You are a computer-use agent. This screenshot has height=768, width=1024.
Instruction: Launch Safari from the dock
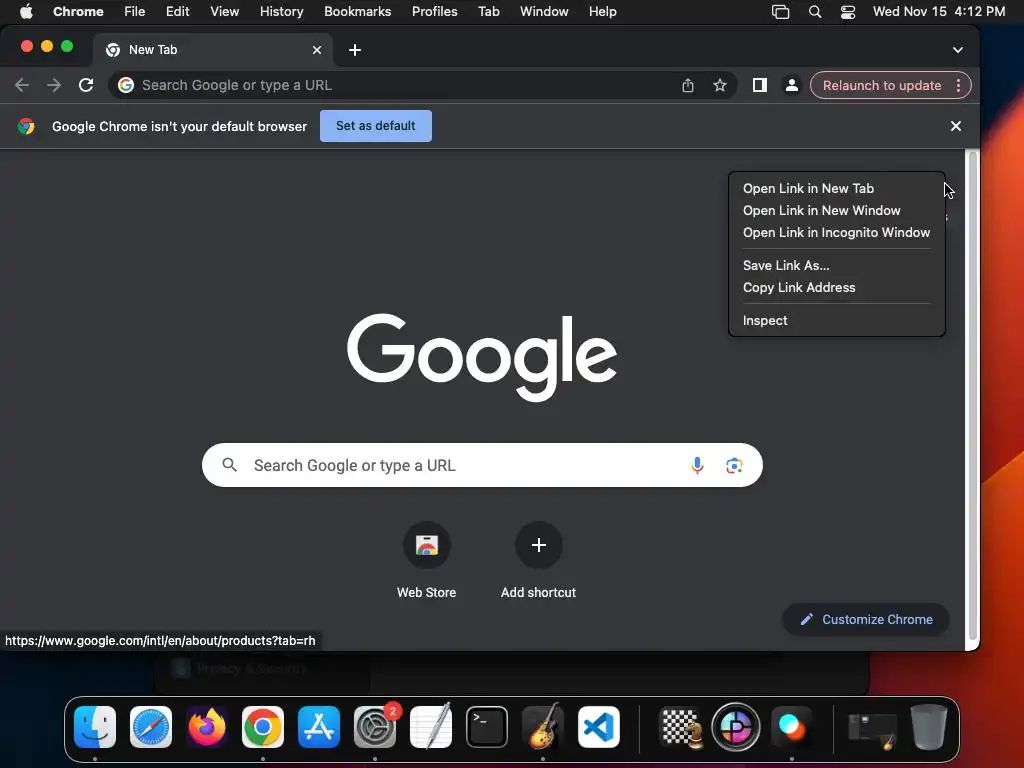coord(151,727)
